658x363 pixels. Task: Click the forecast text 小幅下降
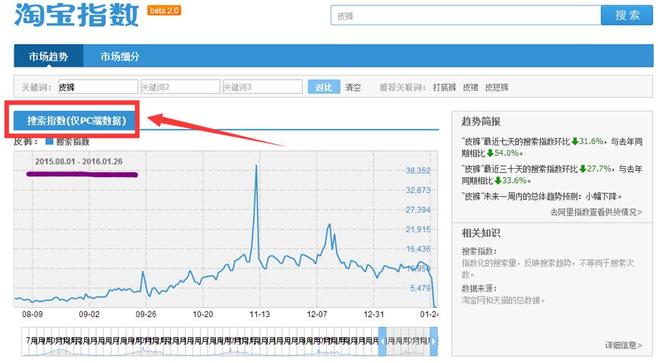coord(602,196)
